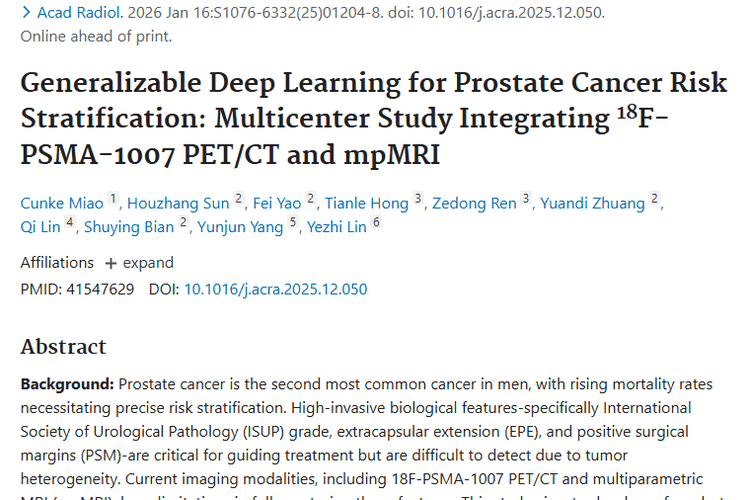This screenshot has height=500, width=750.
Task: Click the plus icon beside Affiliations
Action: (112, 263)
